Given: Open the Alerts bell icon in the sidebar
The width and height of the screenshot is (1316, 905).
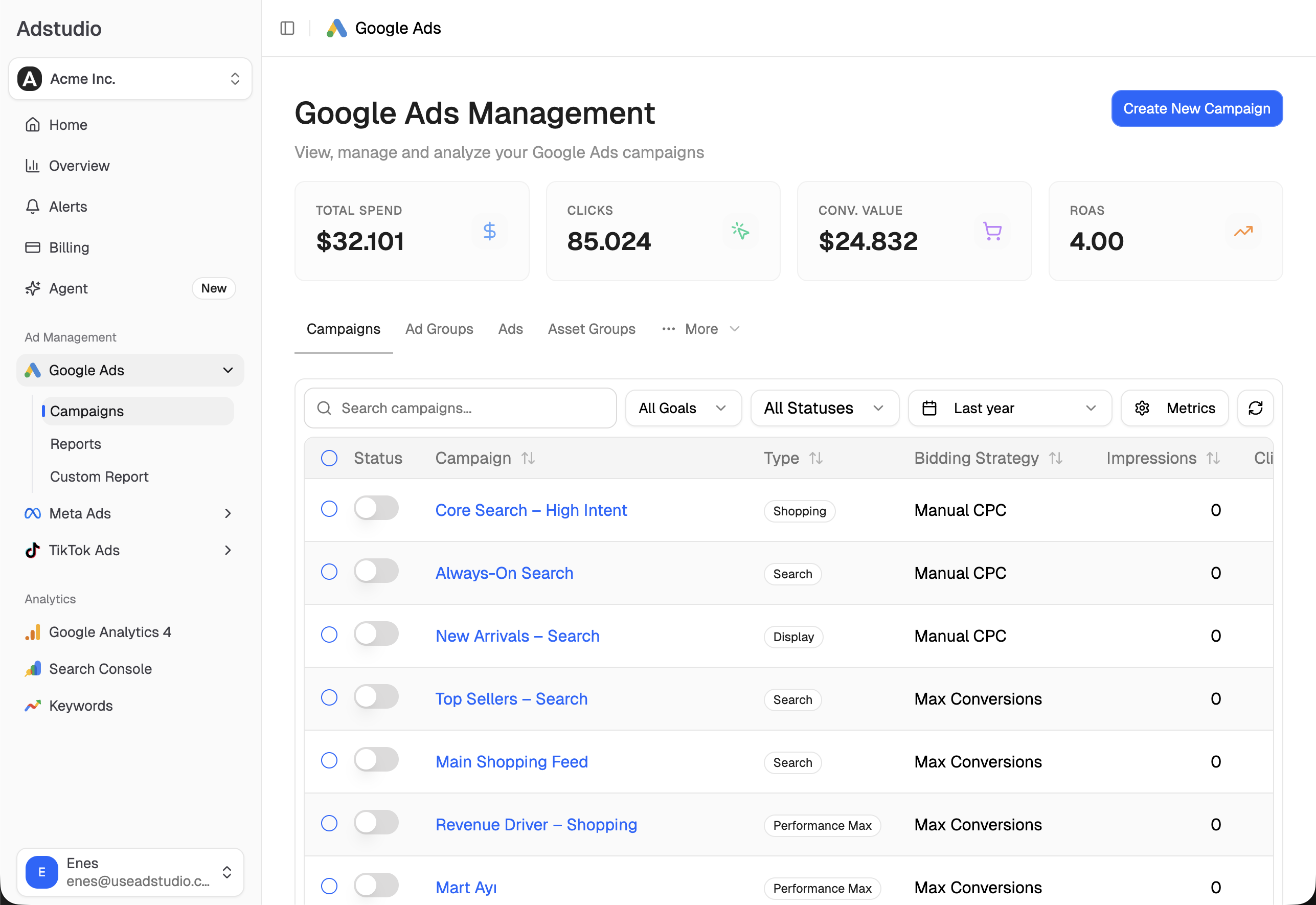Looking at the screenshot, I should [32, 207].
